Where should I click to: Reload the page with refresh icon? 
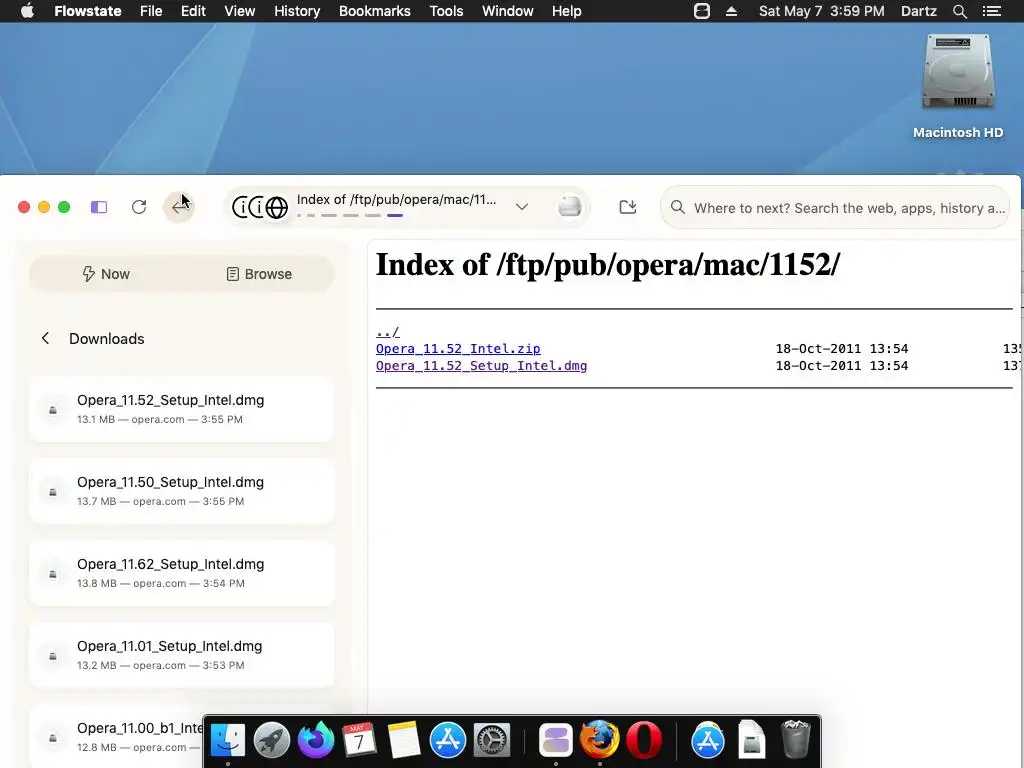[x=139, y=207]
